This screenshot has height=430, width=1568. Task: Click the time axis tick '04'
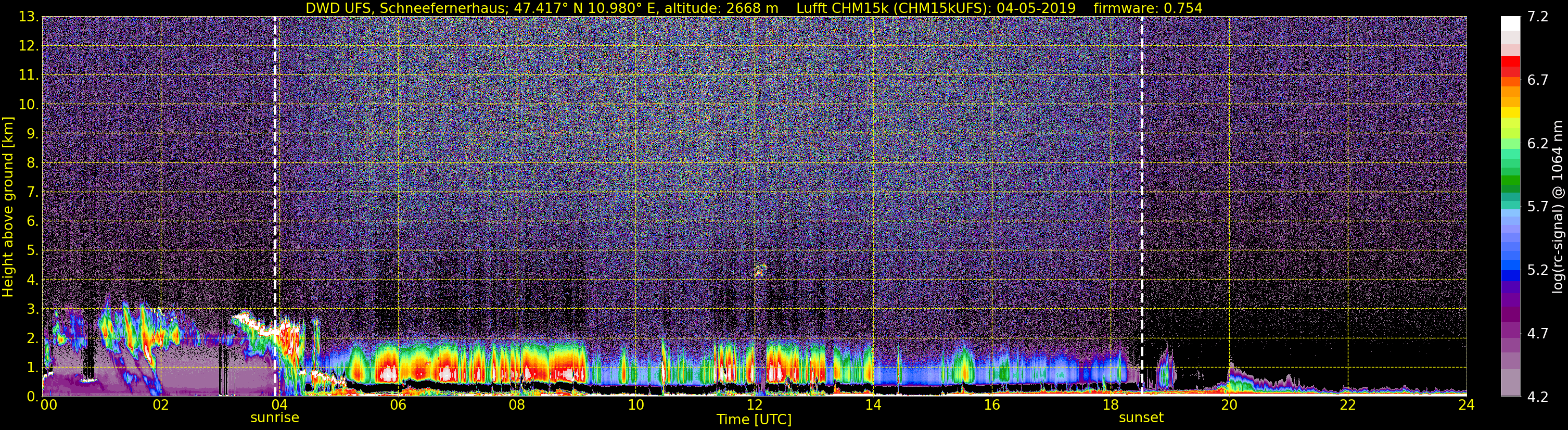[279, 405]
